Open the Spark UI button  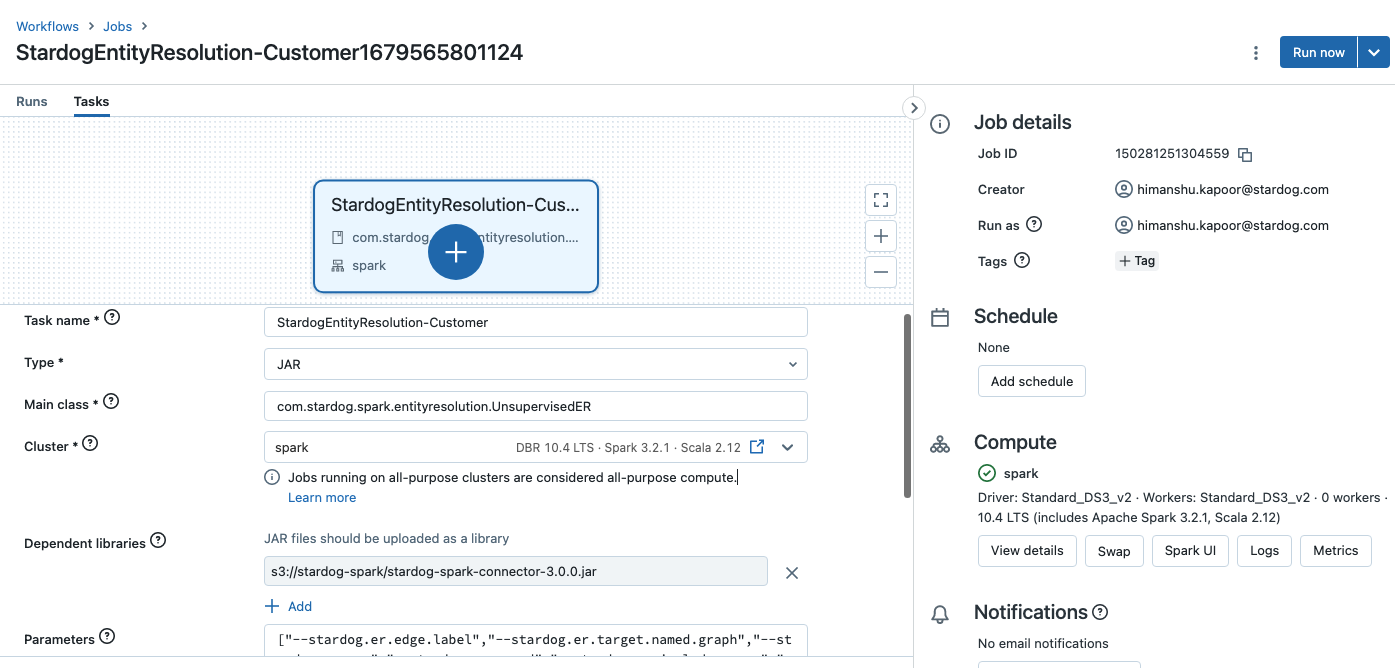tap(1190, 551)
